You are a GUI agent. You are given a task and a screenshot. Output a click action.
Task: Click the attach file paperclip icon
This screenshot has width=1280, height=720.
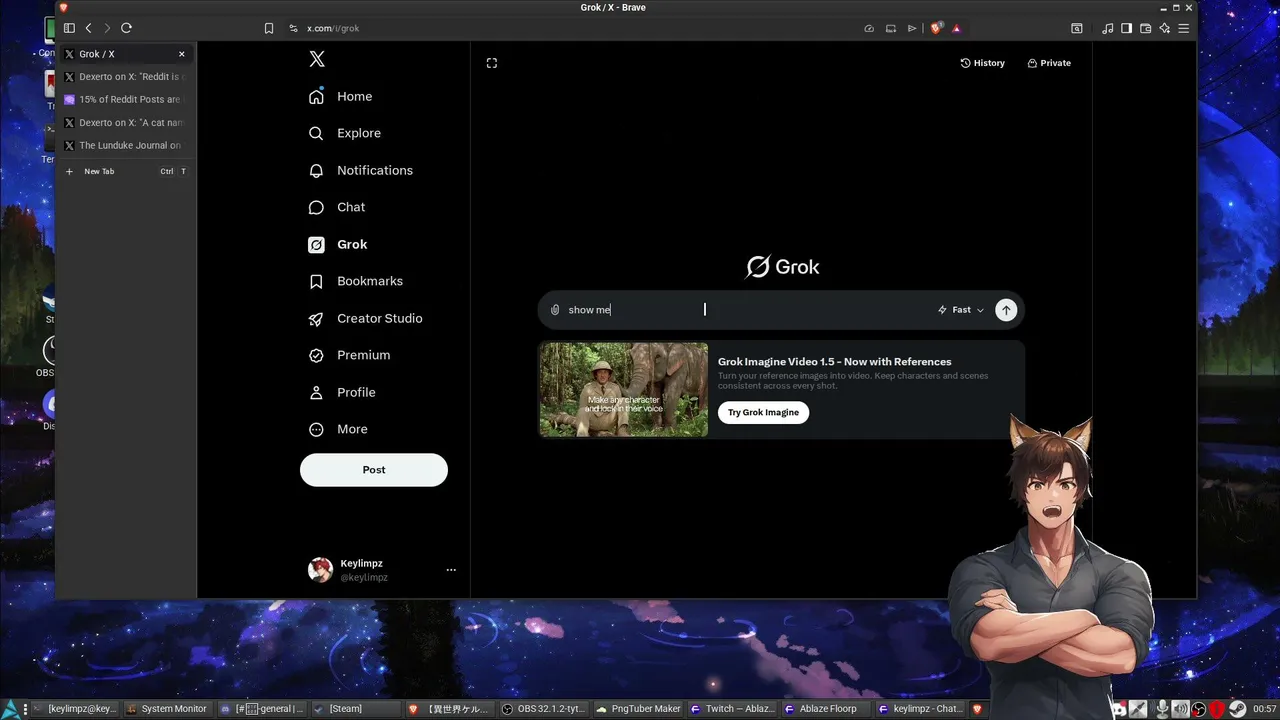click(x=555, y=310)
